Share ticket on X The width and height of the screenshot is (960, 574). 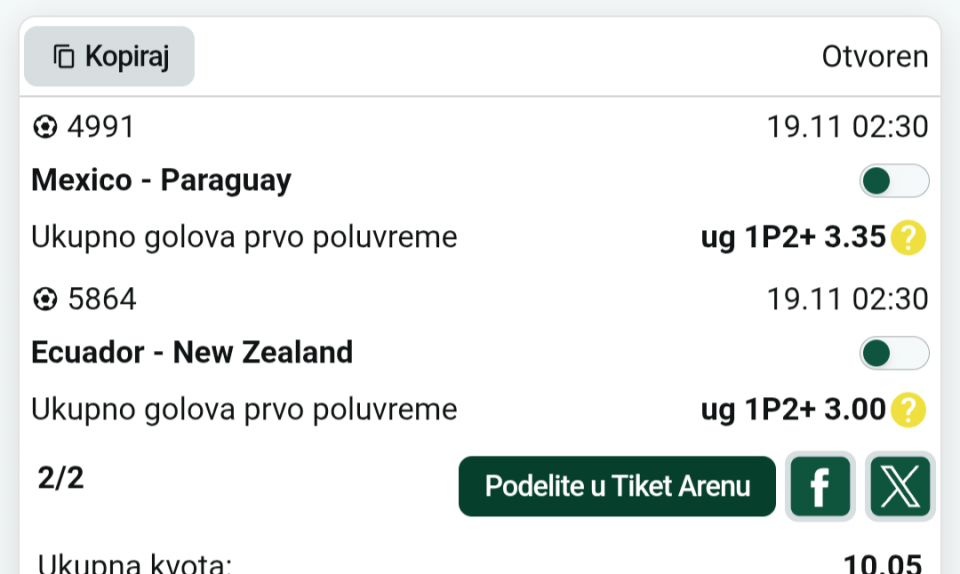pos(900,487)
